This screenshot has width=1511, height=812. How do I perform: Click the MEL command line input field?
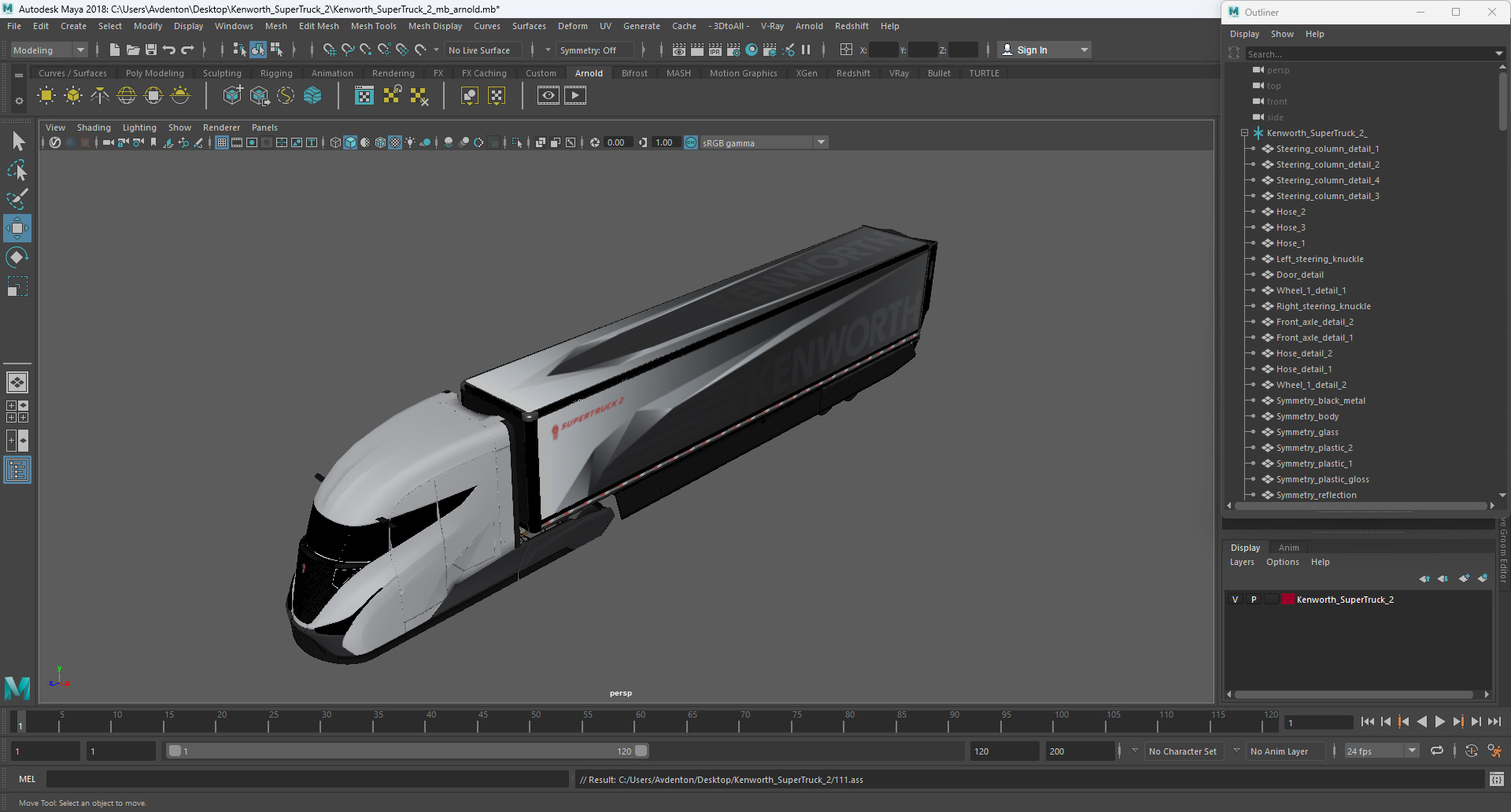coord(307,779)
